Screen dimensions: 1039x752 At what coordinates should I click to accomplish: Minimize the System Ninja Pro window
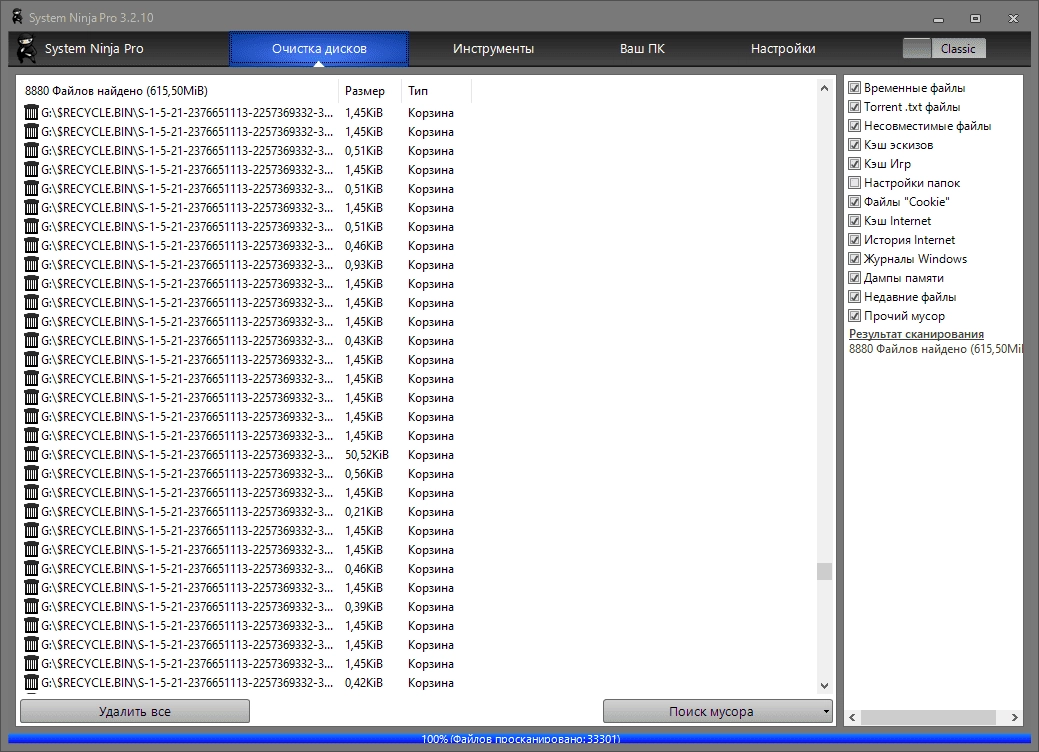938,19
